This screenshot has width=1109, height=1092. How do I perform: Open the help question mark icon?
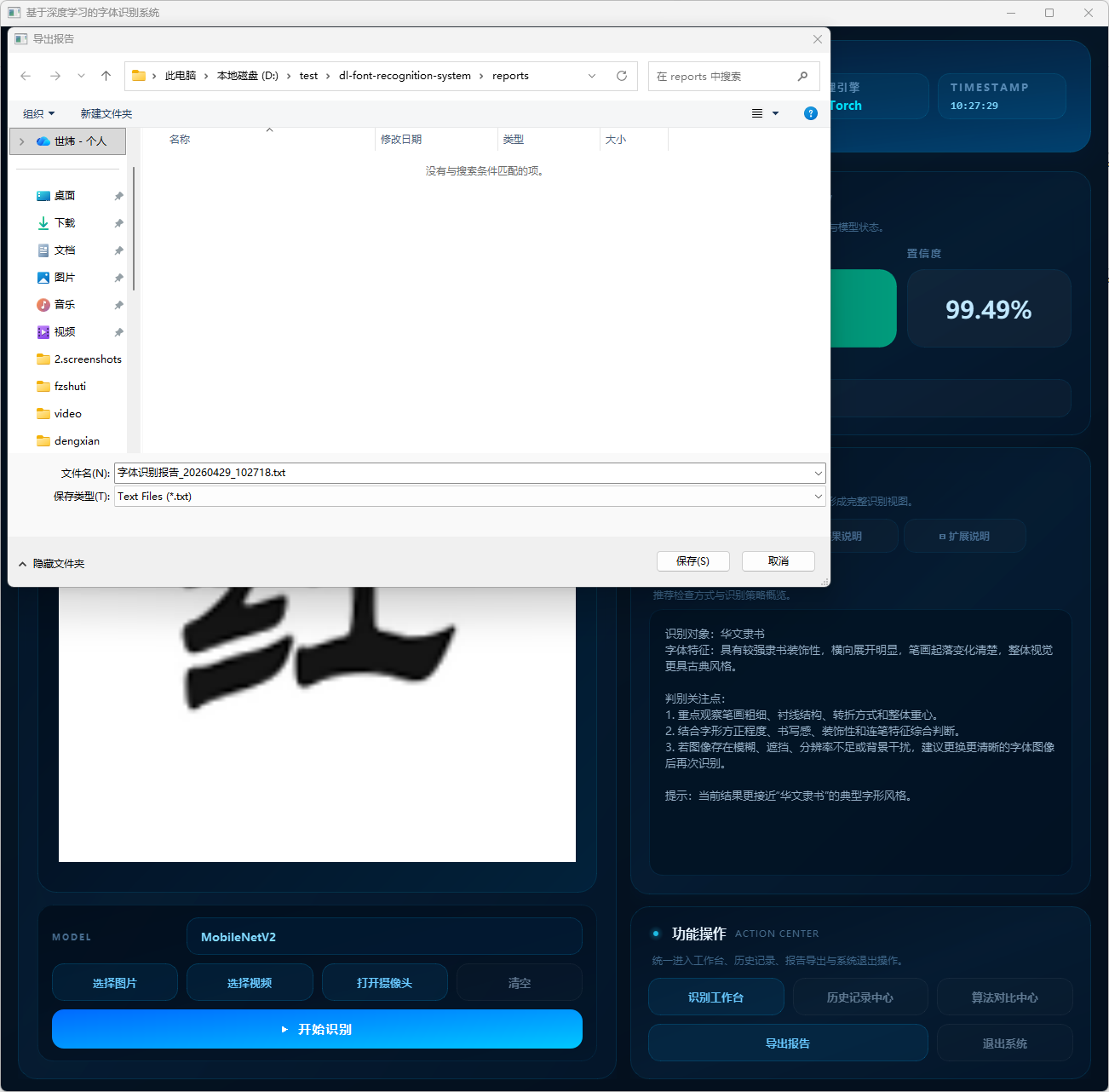811,113
